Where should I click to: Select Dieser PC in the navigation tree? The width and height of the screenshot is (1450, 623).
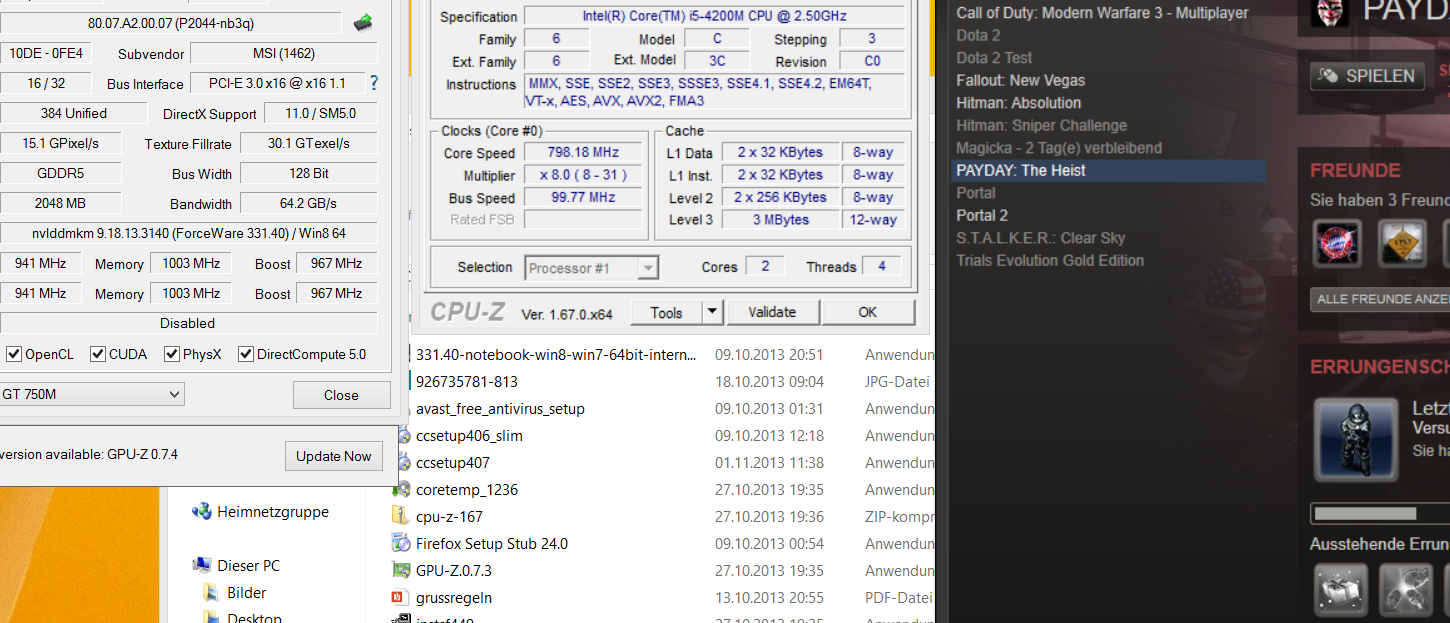[x=248, y=565]
